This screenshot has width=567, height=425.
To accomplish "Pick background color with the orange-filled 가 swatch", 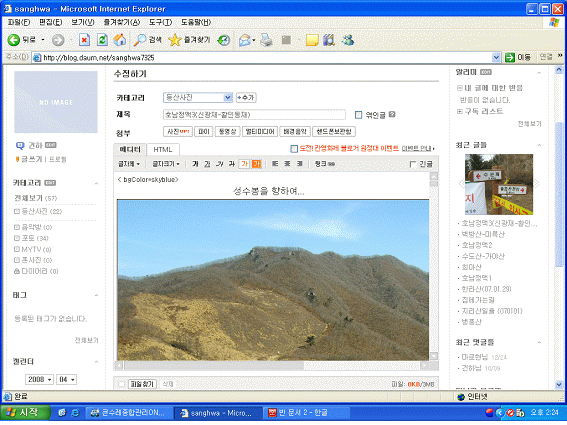I will click(x=256, y=164).
